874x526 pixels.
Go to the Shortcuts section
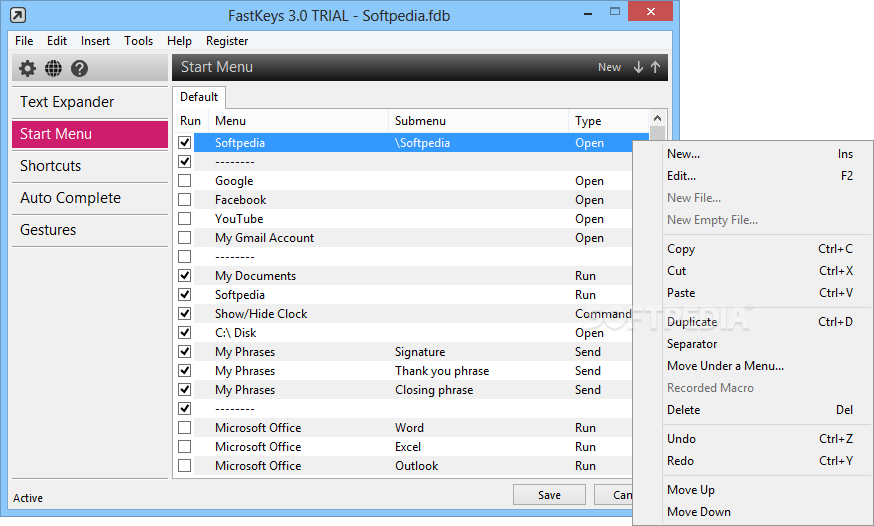(x=90, y=166)
